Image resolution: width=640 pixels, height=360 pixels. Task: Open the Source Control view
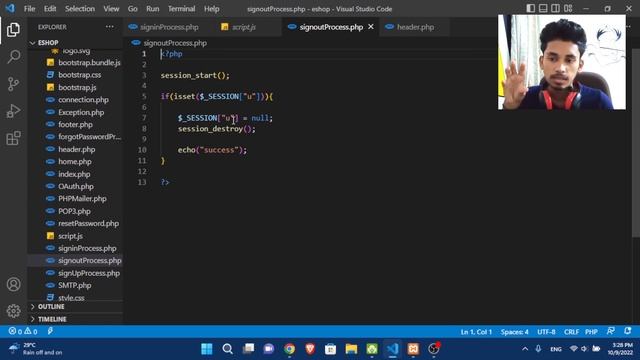pyautogui.click(x=13, y=84)
